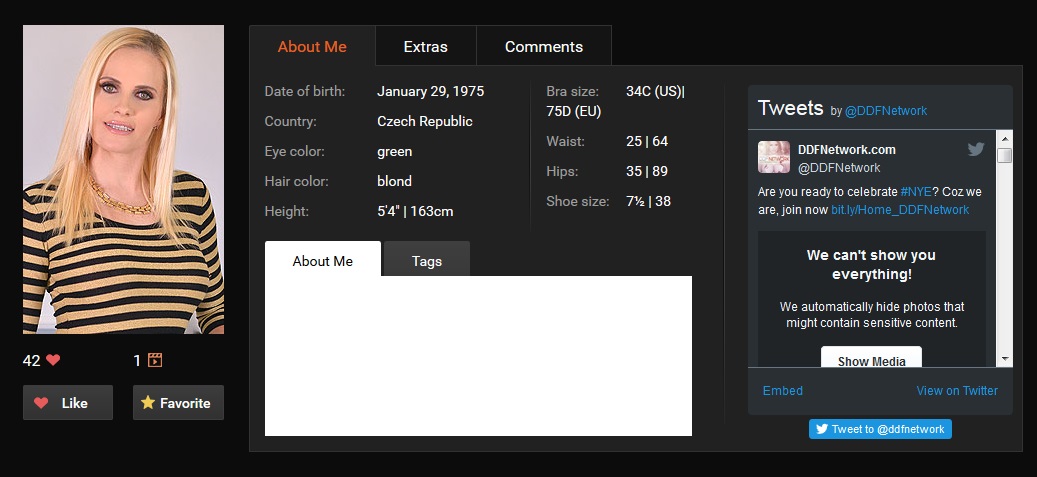Open View on Twitter link
The height and width of the screenshot is (477, 1037).
tap(956, 391)
